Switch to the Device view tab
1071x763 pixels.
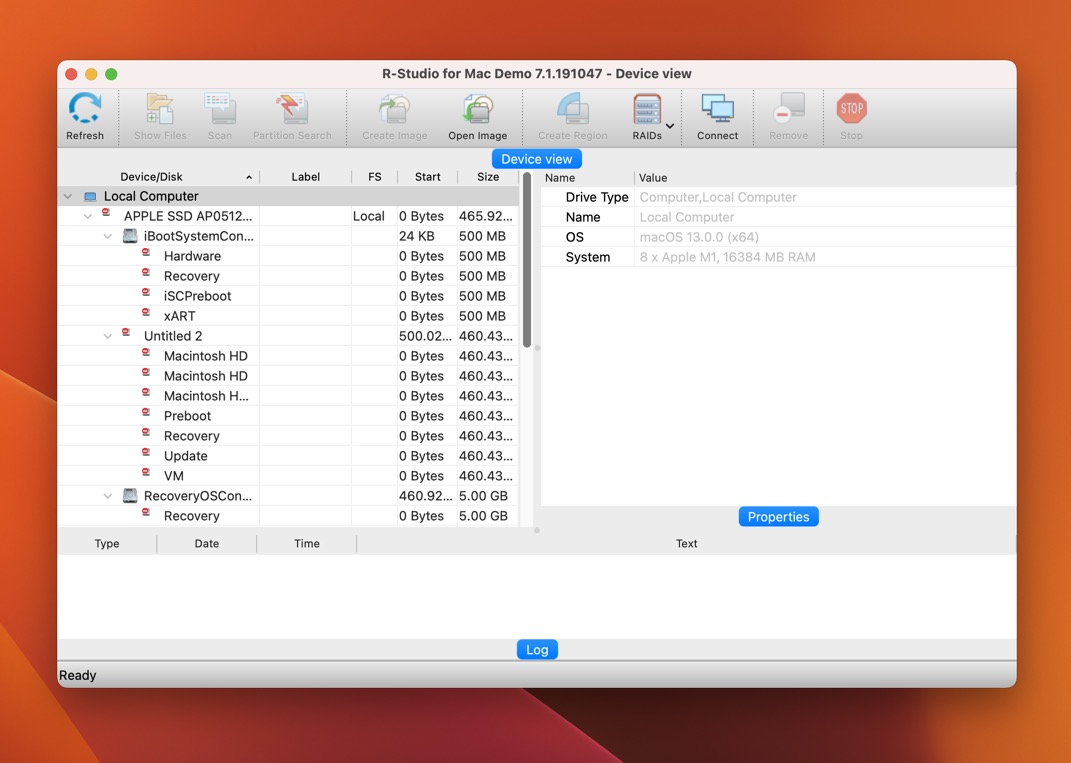[536, 158]
